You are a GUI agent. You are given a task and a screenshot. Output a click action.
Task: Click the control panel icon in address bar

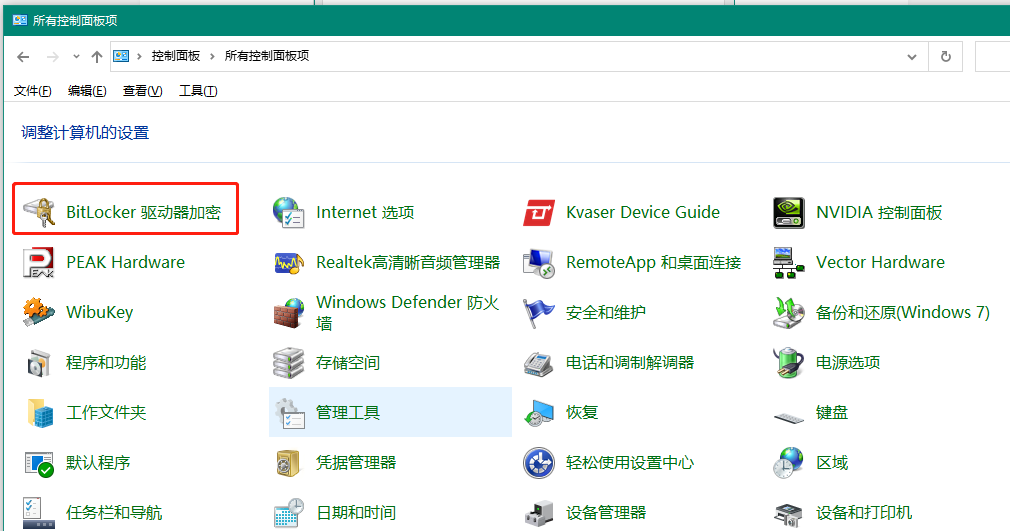121,56
